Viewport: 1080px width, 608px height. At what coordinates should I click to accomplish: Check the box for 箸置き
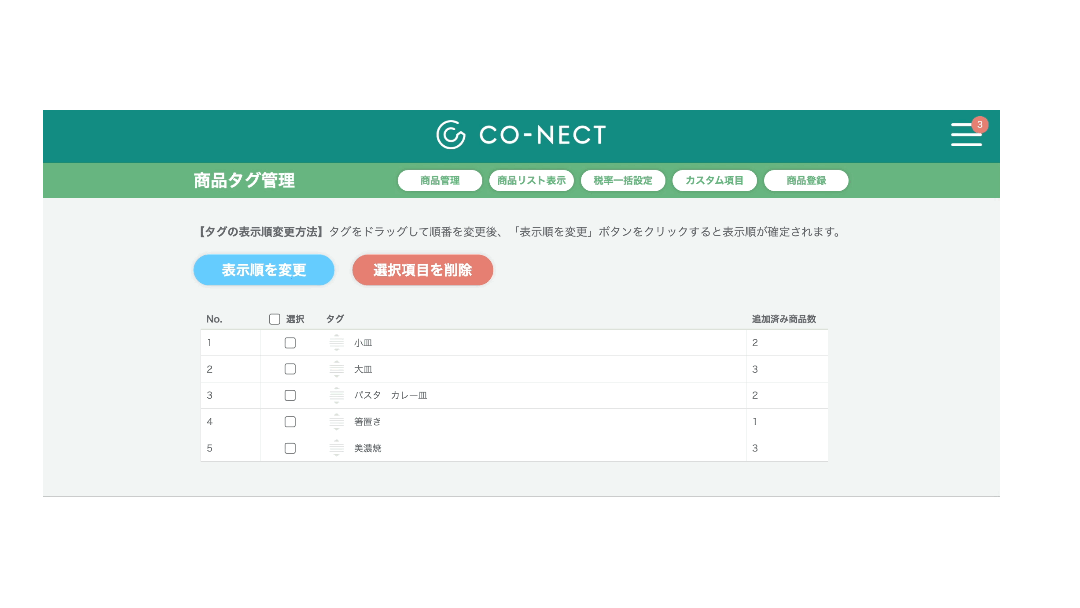pos(290,421)
